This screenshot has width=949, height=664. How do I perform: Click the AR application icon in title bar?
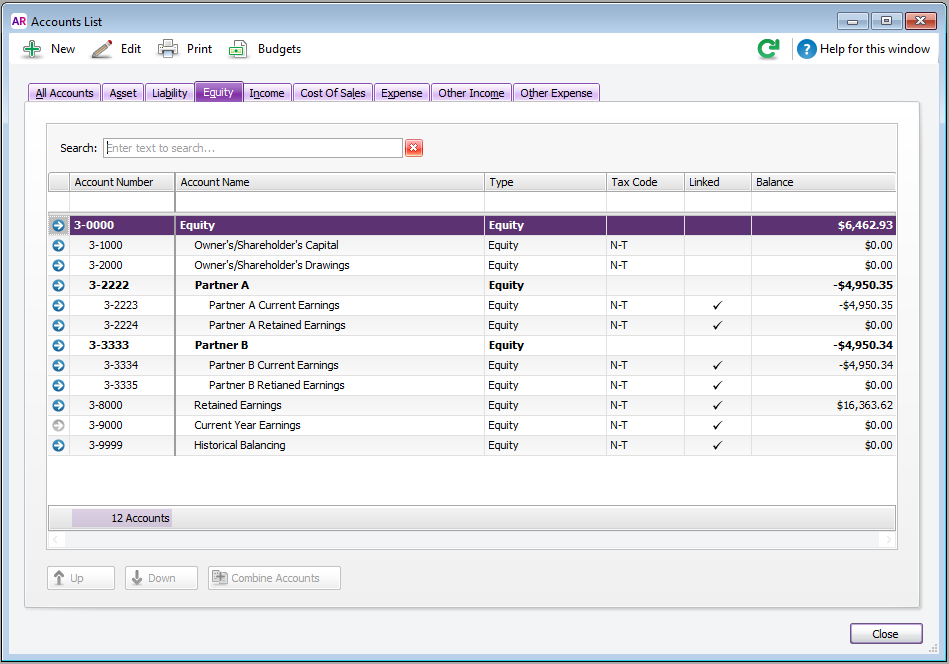coord(19,21)
